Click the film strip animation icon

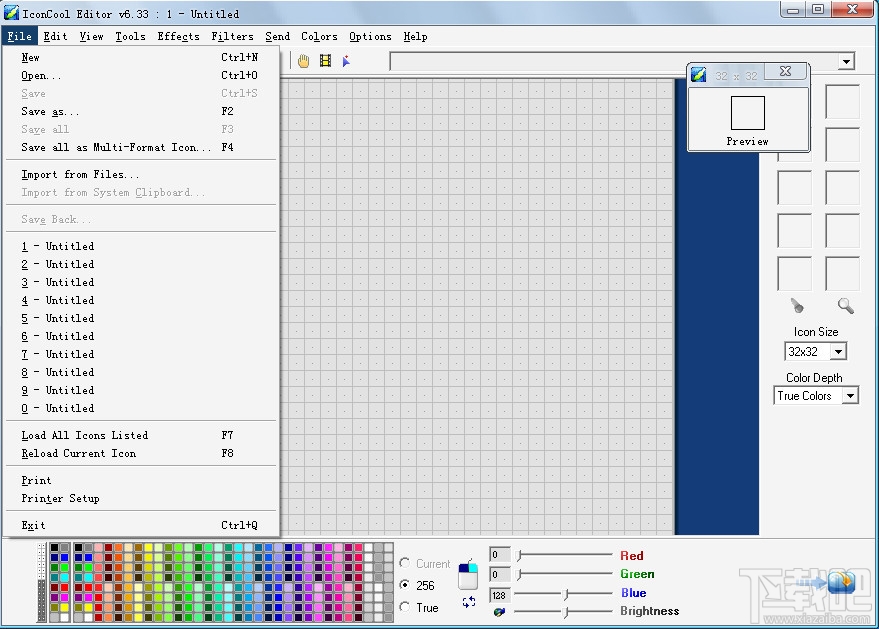[325, 60]
